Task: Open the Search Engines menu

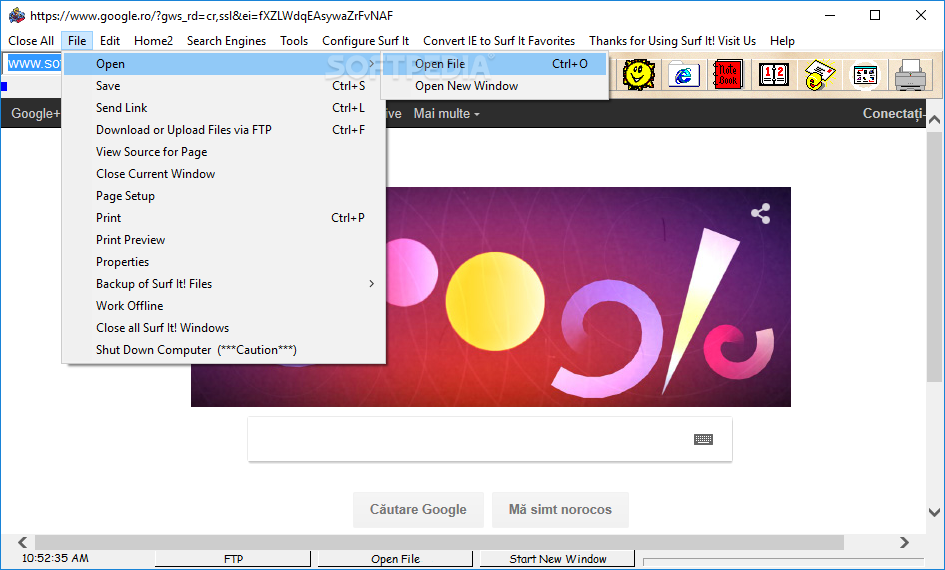Action: 226,41
